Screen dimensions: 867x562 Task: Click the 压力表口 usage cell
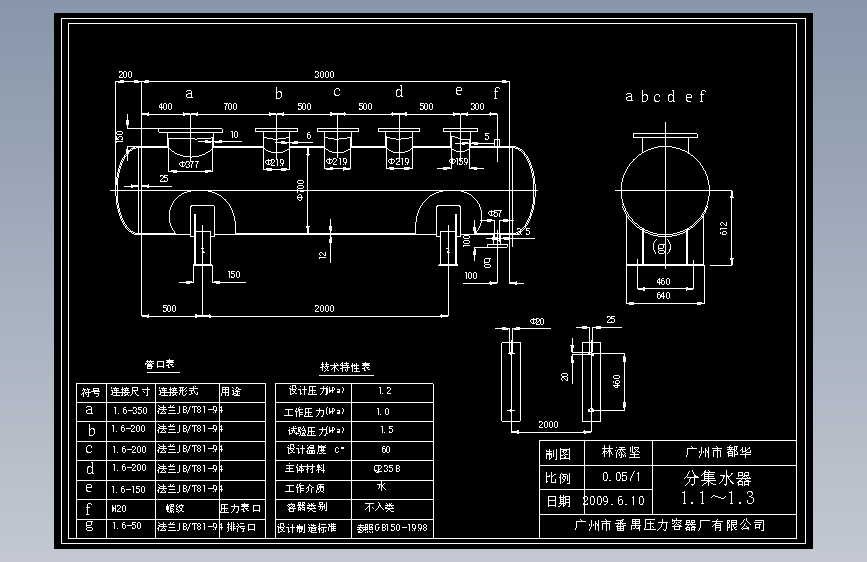coord(241,508)
